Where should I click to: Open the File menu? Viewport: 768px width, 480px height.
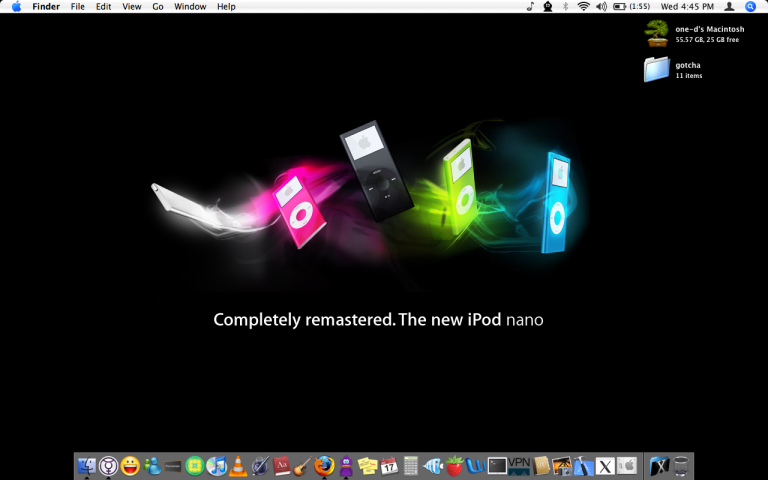click(x=77, y=6)
